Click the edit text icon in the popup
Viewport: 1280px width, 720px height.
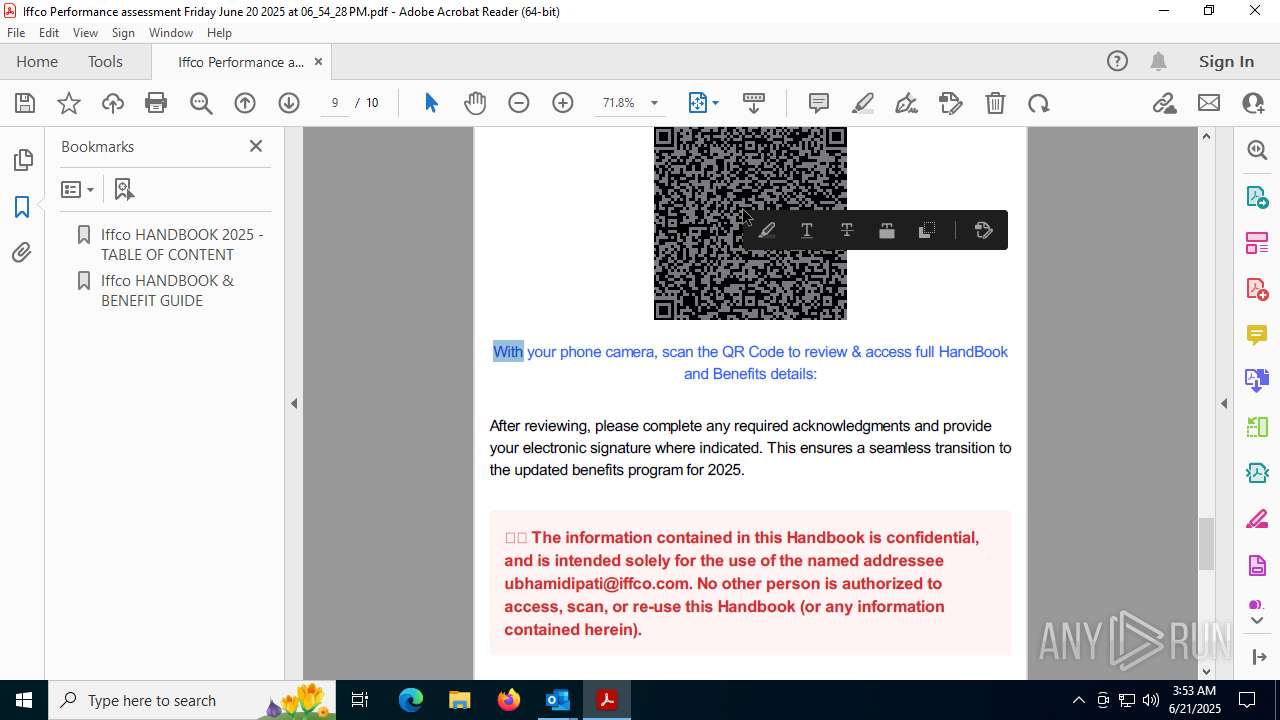(x=983, y=231)
